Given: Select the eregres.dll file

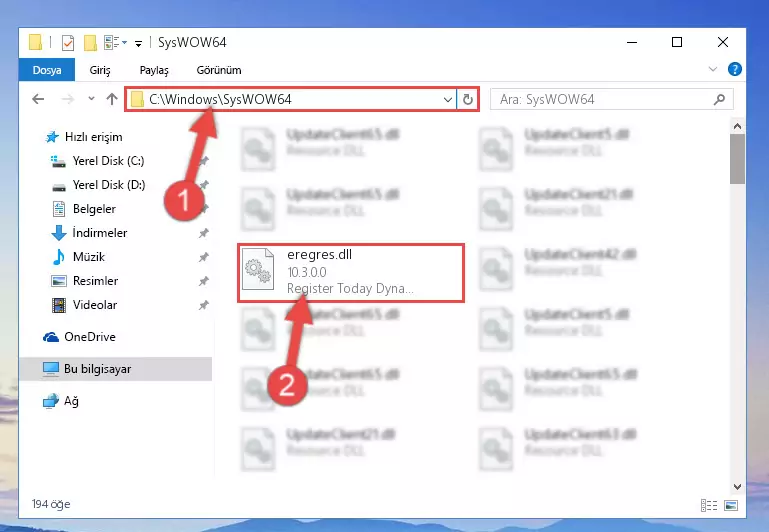Looking at the screenshot, I should (351, 273).
